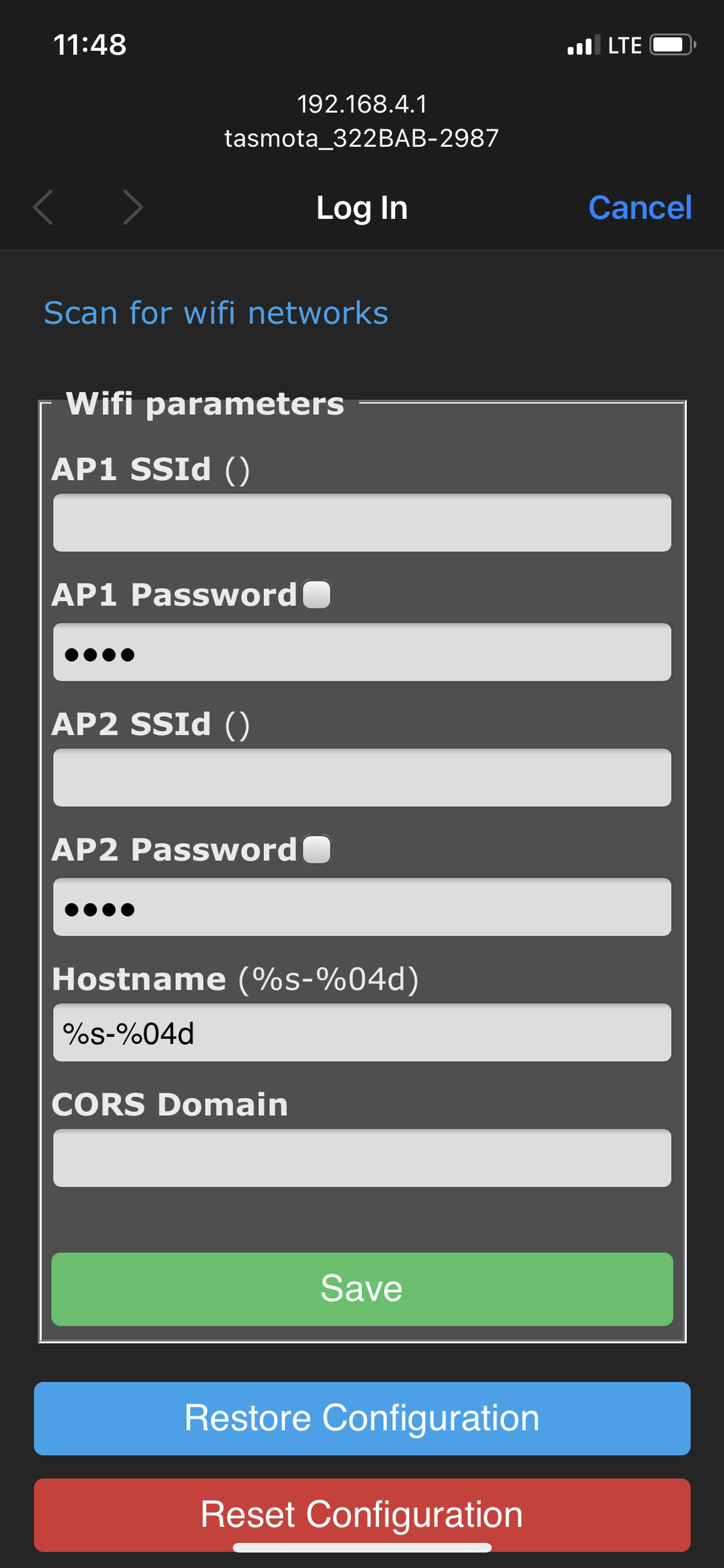Click Restore Configuration button
The image size is (724, 1568).
pos(362,1418)
